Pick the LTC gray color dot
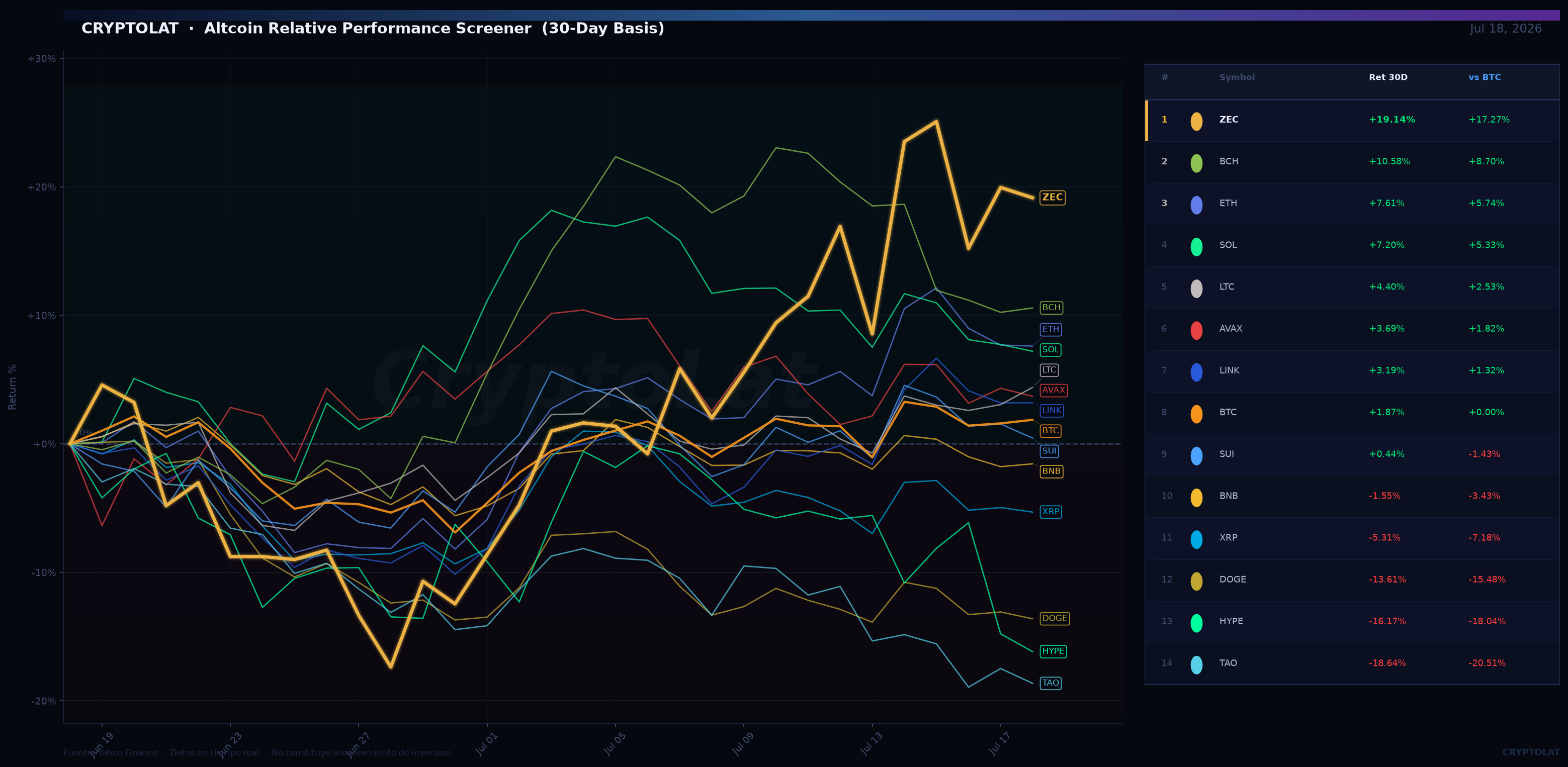This screenshot has height=767, width=1568. tap(1196, 289)
